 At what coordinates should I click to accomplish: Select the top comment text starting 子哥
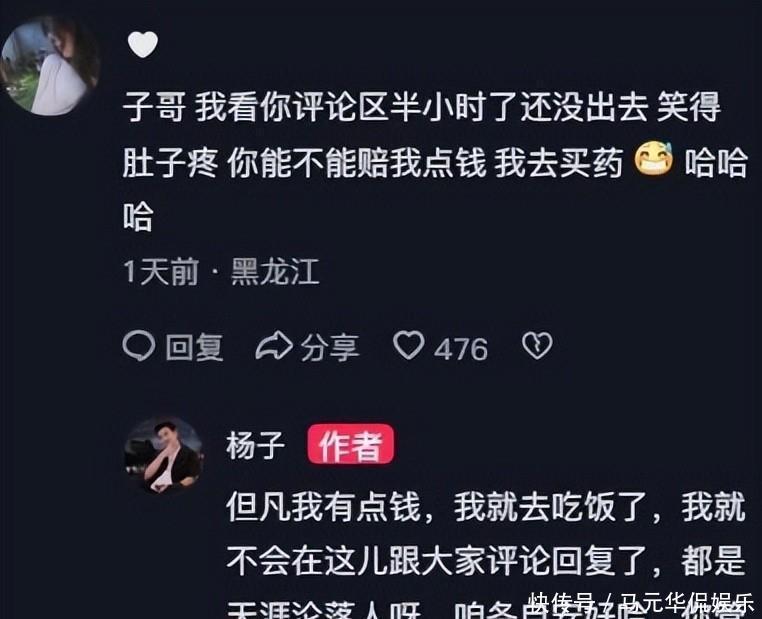[435, 161]
